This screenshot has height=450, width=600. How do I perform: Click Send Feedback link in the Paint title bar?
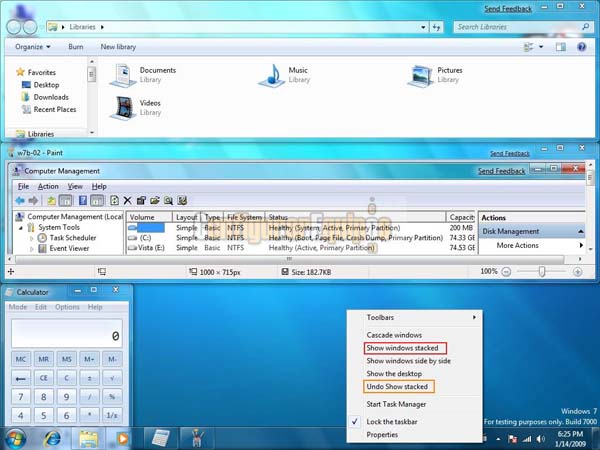point(510,153)
